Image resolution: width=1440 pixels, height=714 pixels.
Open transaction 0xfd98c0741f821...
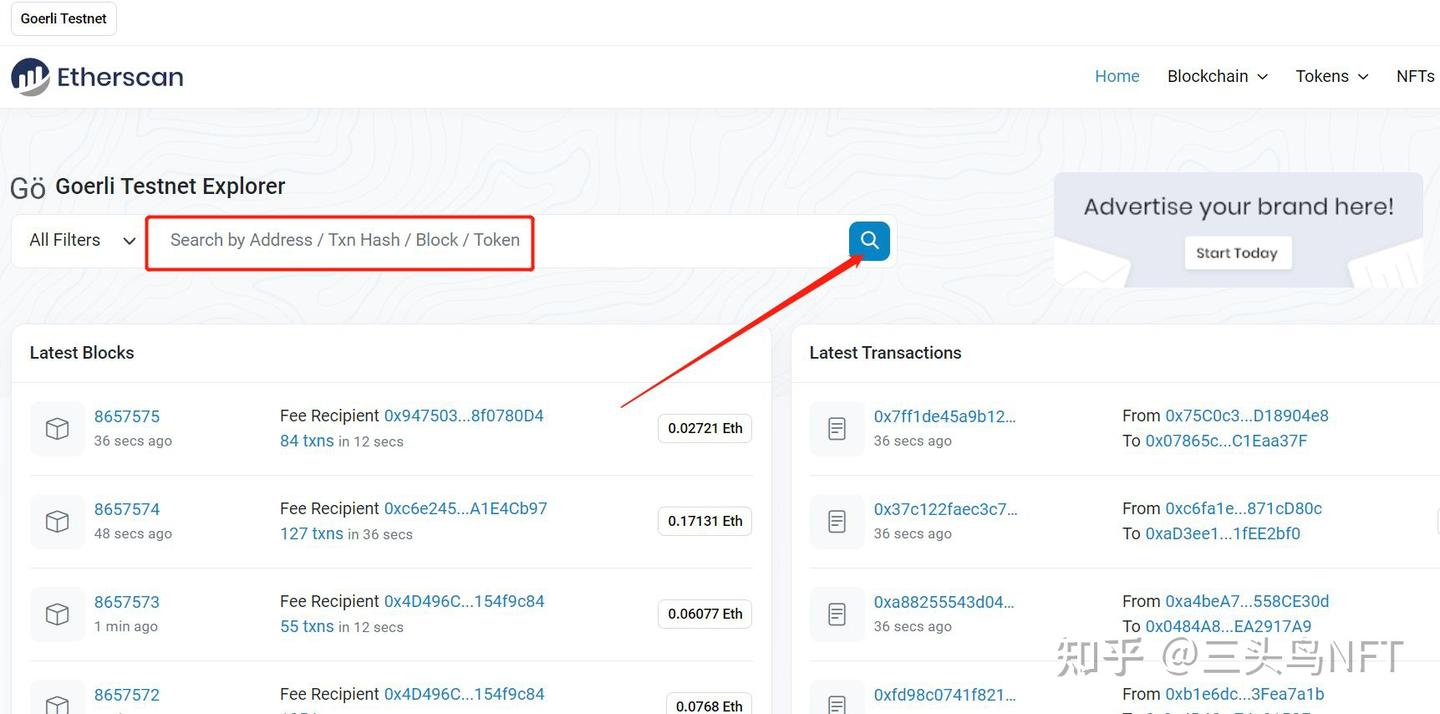pyautogui.click(x=945, y=695)
